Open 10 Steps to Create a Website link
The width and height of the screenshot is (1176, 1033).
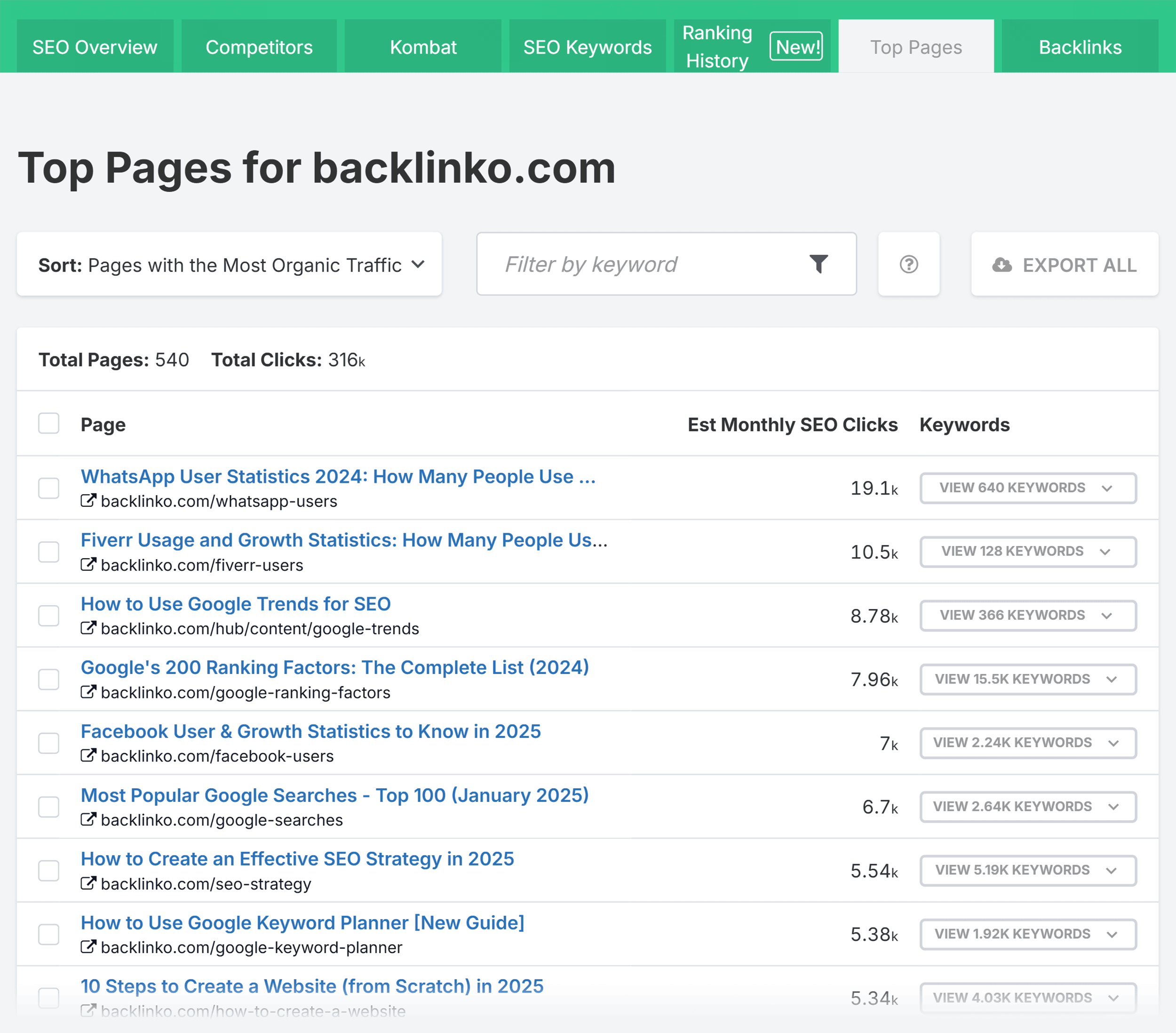(312, 986)
